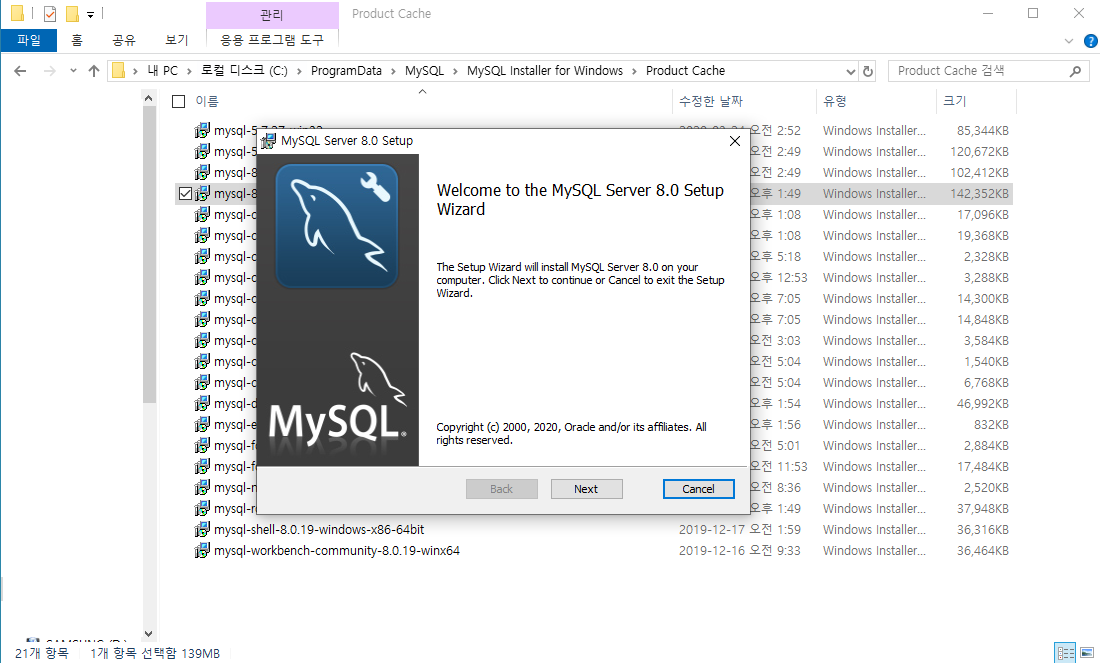Screen dimensions: 1100x663
Task: Expand chevron after 로컬 디스크 (C:) breadcrumb
Action: click(x=299, y=71)
